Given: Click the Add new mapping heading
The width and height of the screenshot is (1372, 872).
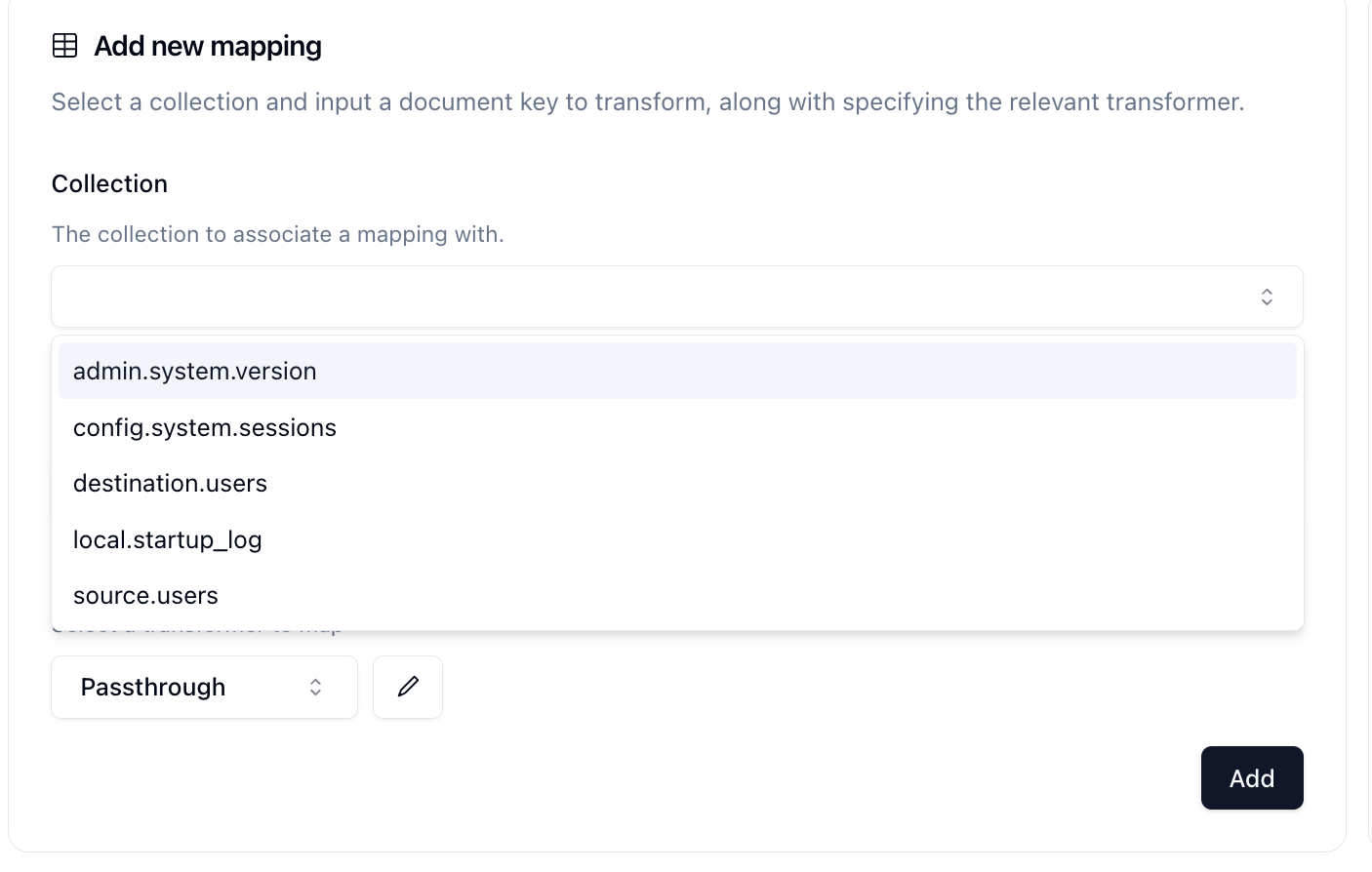Looking at the screenshot, I should click(208, 46).
